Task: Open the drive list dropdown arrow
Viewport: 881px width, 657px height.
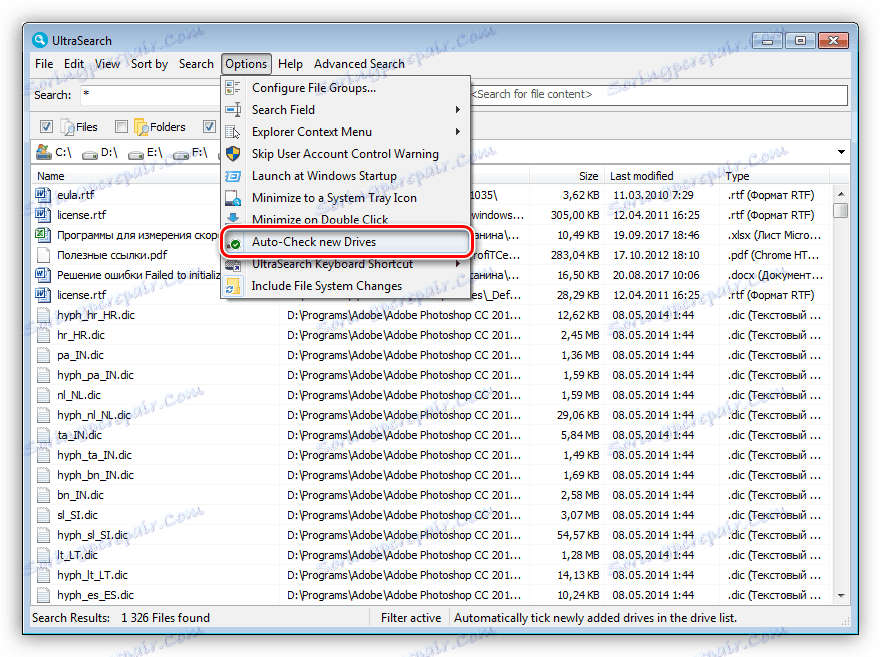Action: (841, 152)
